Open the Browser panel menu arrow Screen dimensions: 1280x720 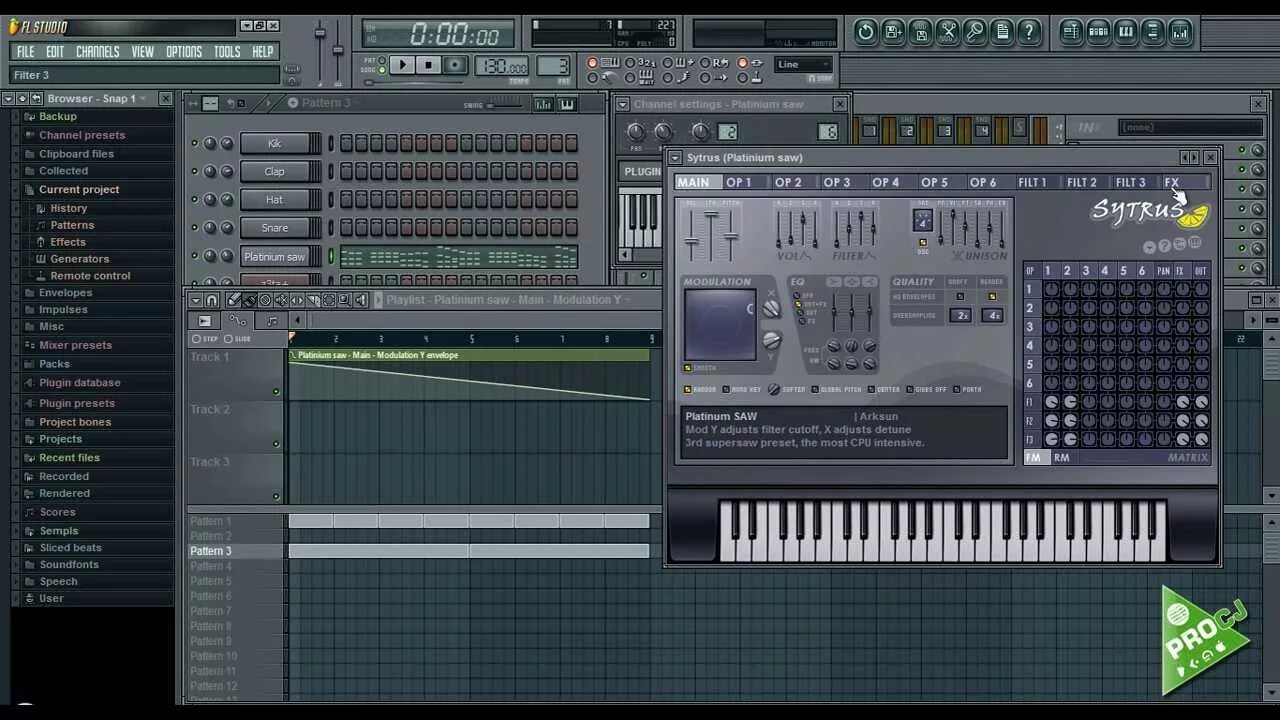pos(9,98)
